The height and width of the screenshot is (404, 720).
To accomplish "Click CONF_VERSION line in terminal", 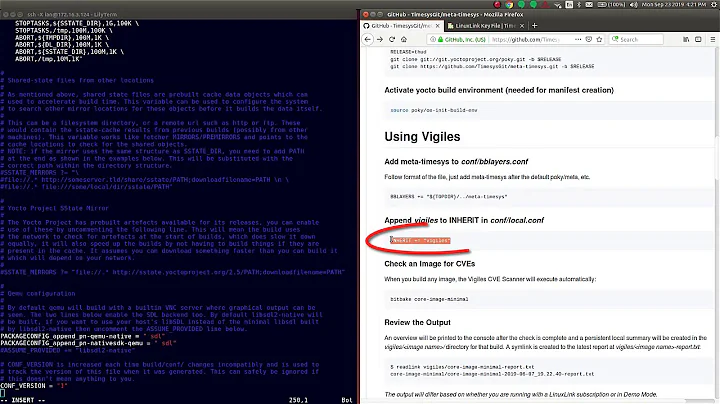I will pyautogui.click(x=34, y=386).
